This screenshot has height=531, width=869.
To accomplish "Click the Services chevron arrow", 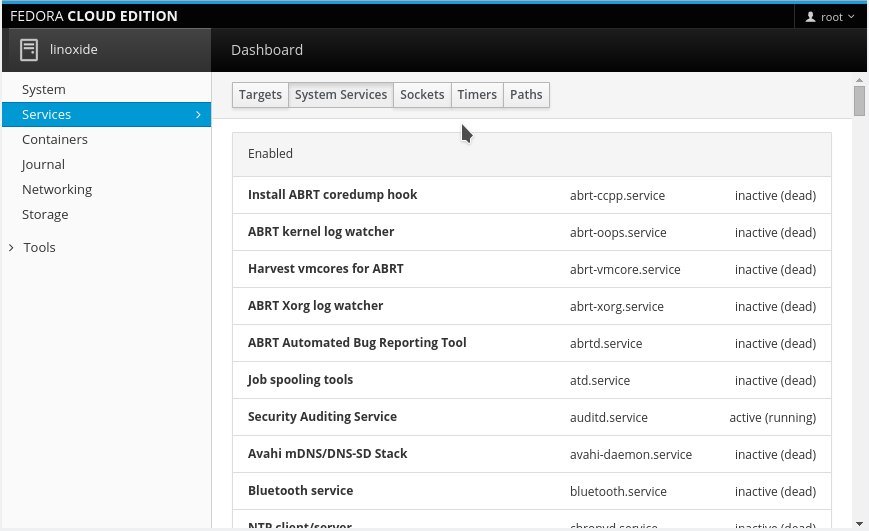I will [x=198, y=115].
